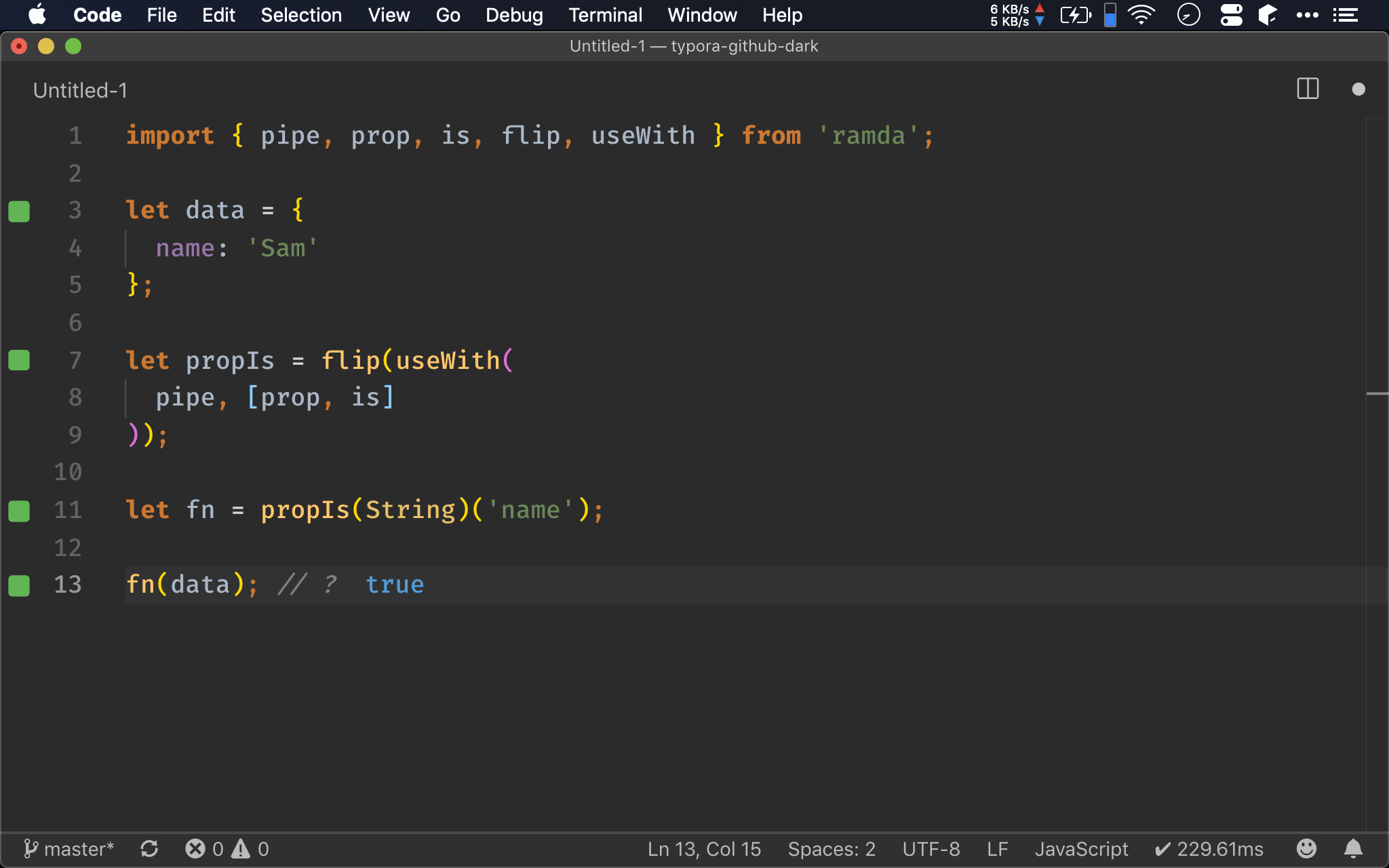Click the pipe identifier on line 8
This screenshot has height=868, width=1389.
click(x=184, y=397)
